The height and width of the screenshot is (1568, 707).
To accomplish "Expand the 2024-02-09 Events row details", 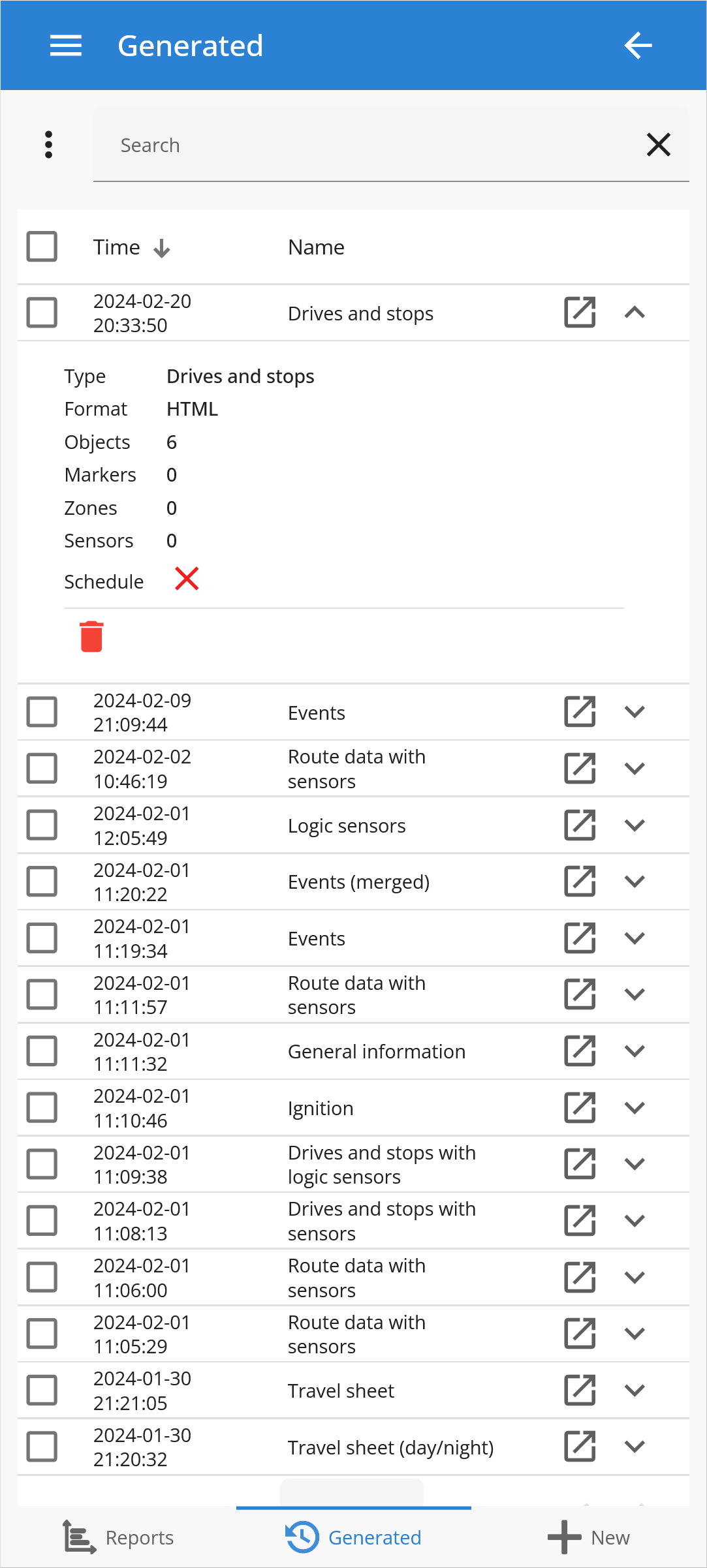I will click(x=635, y=712).
